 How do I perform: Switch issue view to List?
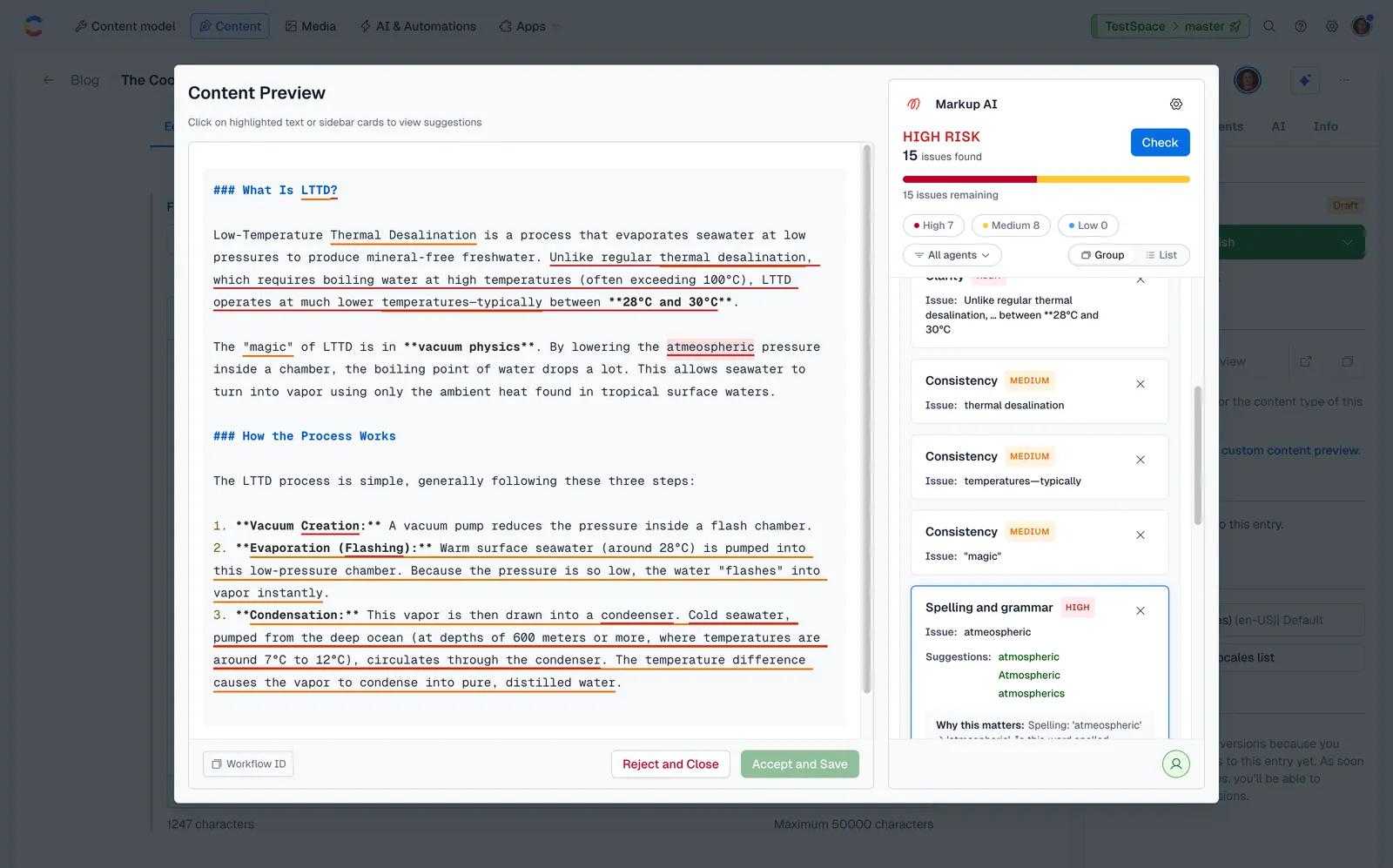pyautogui.click(x=1161, y=255)
